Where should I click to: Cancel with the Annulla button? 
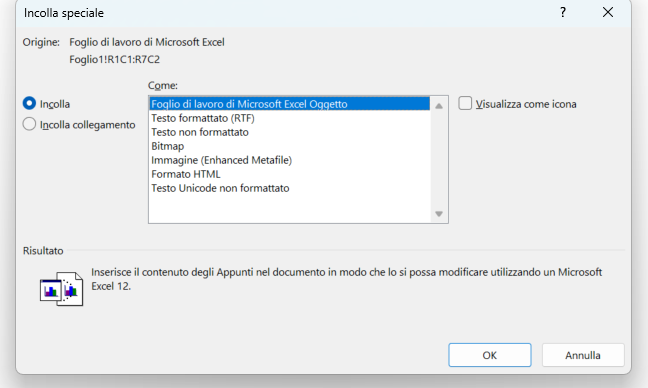click(x=583, y=355)
